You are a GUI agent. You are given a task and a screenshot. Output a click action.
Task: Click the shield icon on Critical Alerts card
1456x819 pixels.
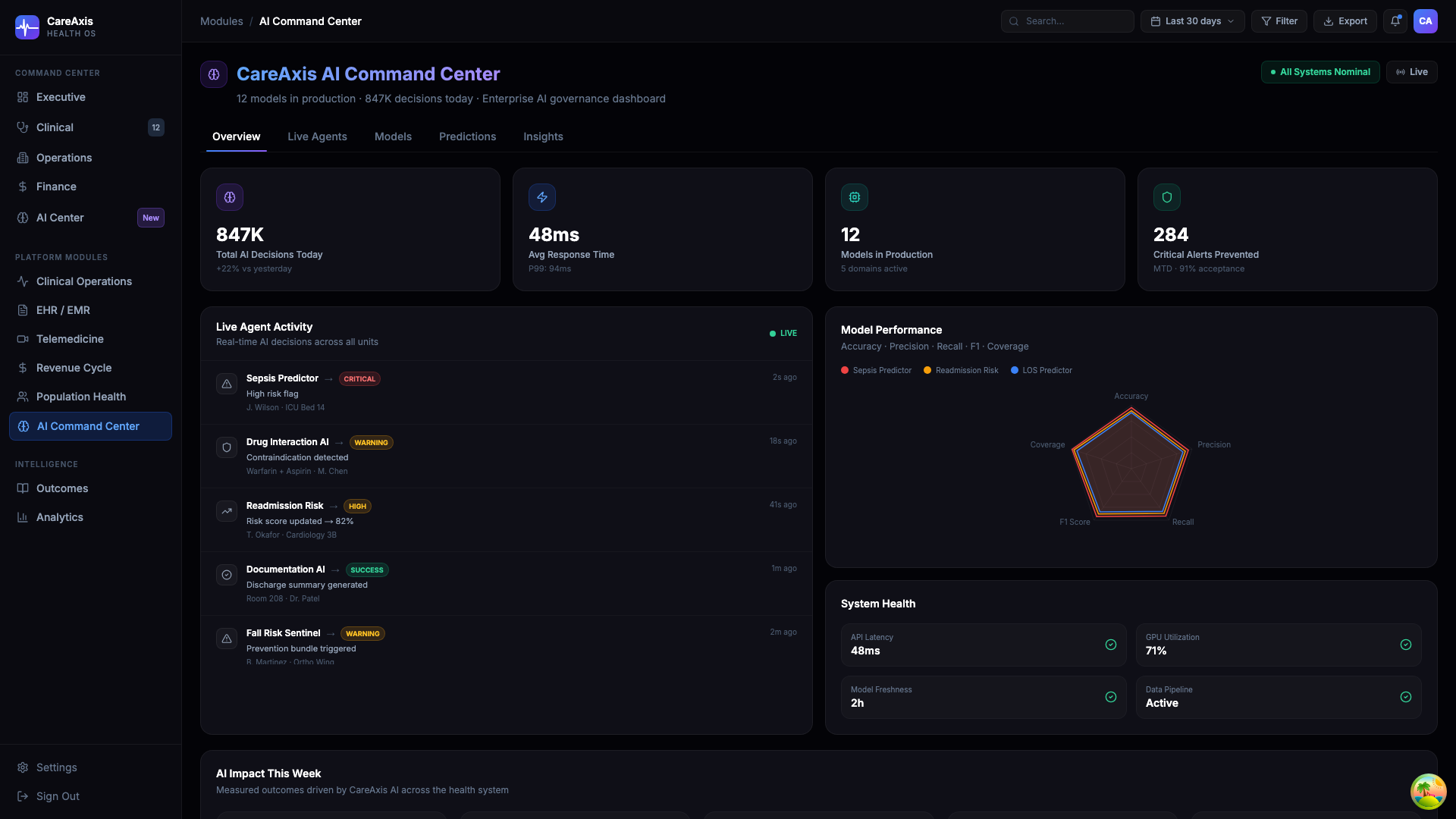1167,197
